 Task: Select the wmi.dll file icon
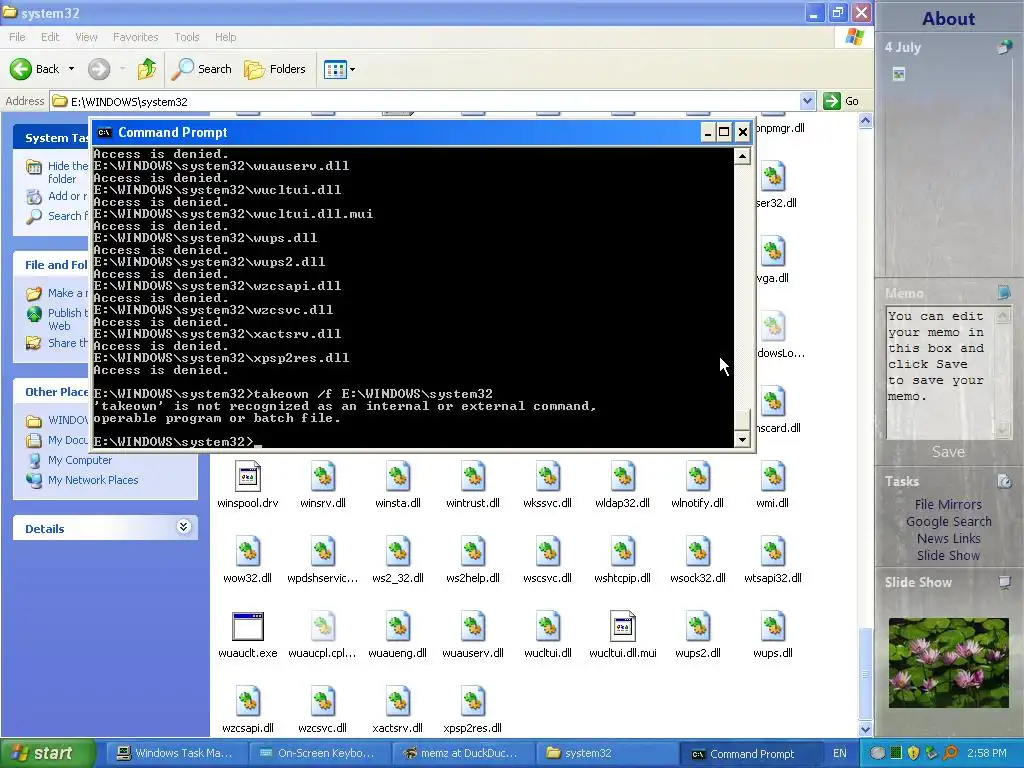pyautogui.click(x=773, y=477)
